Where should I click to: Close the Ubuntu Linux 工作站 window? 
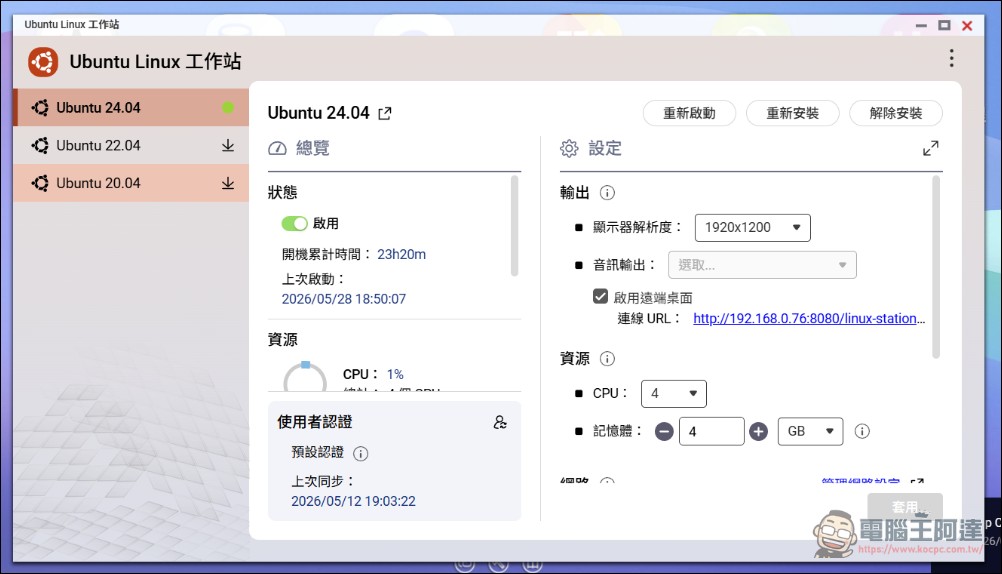click(967, 26)
